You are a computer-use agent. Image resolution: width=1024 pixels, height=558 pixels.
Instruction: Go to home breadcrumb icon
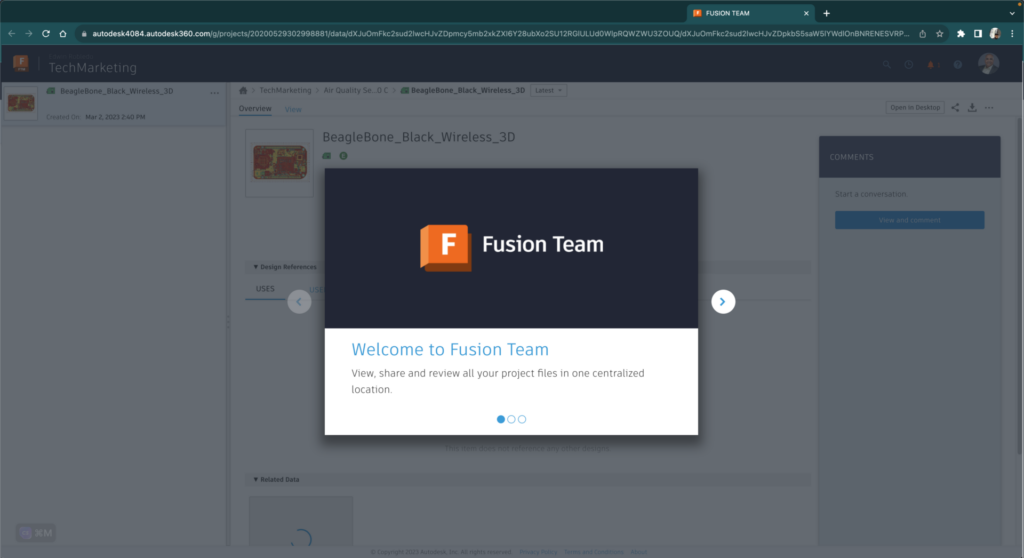(243, 90)
